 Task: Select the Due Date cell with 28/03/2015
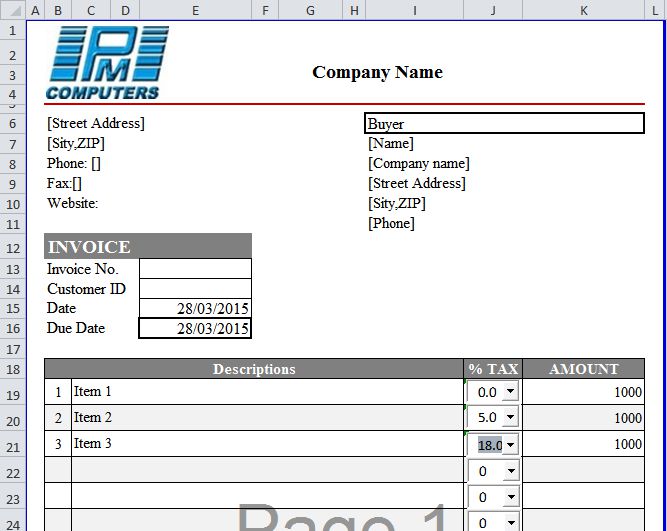pos(195,329)
